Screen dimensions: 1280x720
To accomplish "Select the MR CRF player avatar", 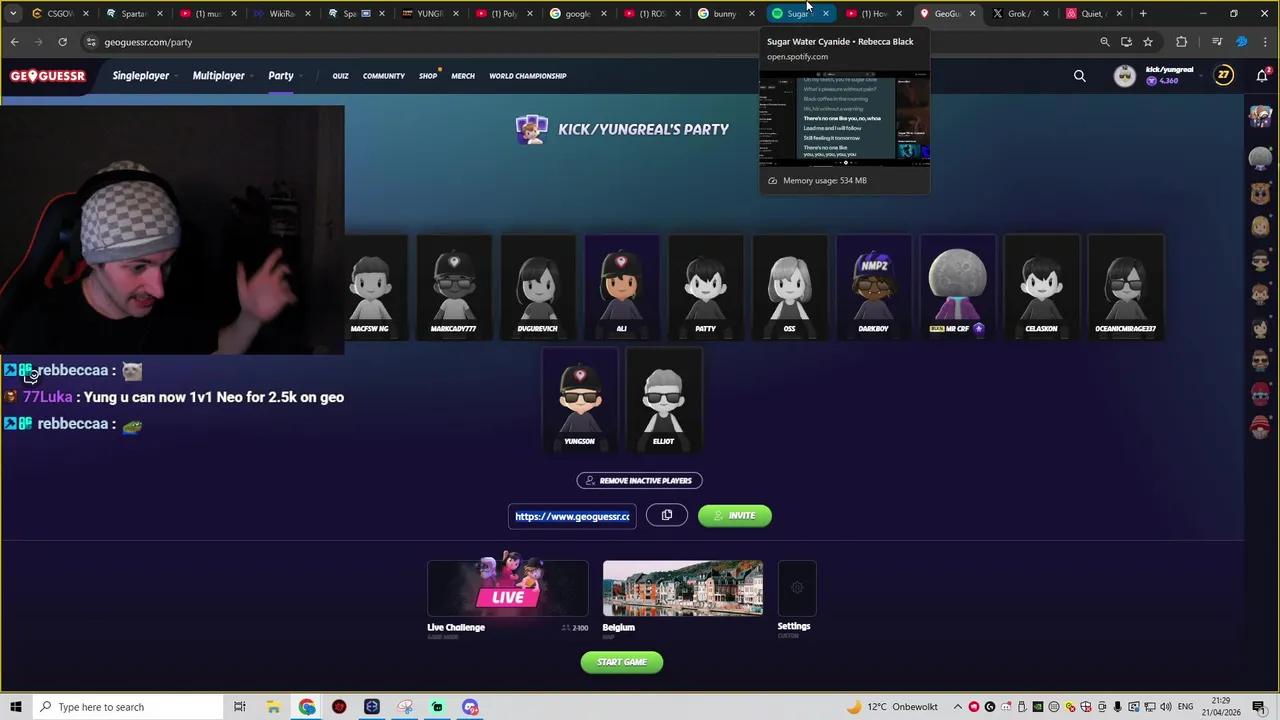I will (958, 288).
